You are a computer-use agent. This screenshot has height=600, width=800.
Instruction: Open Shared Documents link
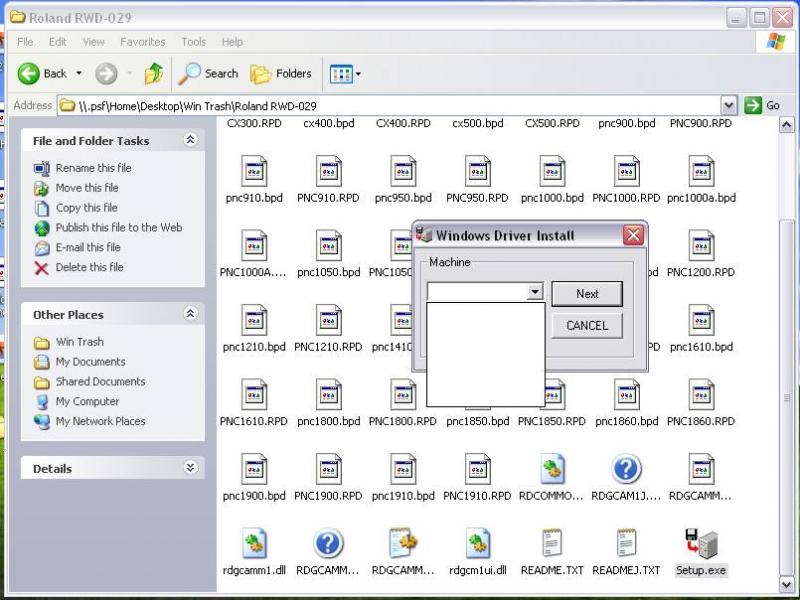click(x=101, y=382)
